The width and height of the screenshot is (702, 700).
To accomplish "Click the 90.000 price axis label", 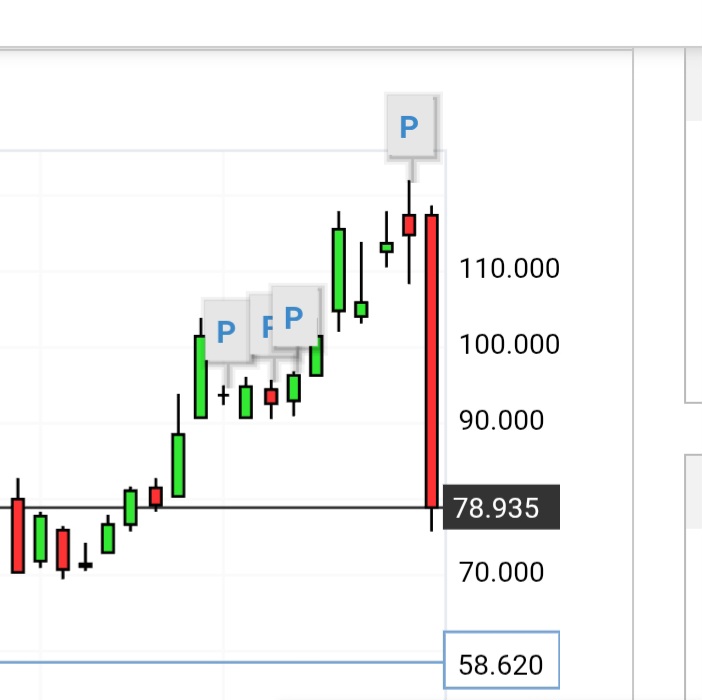I will [501, 420].
